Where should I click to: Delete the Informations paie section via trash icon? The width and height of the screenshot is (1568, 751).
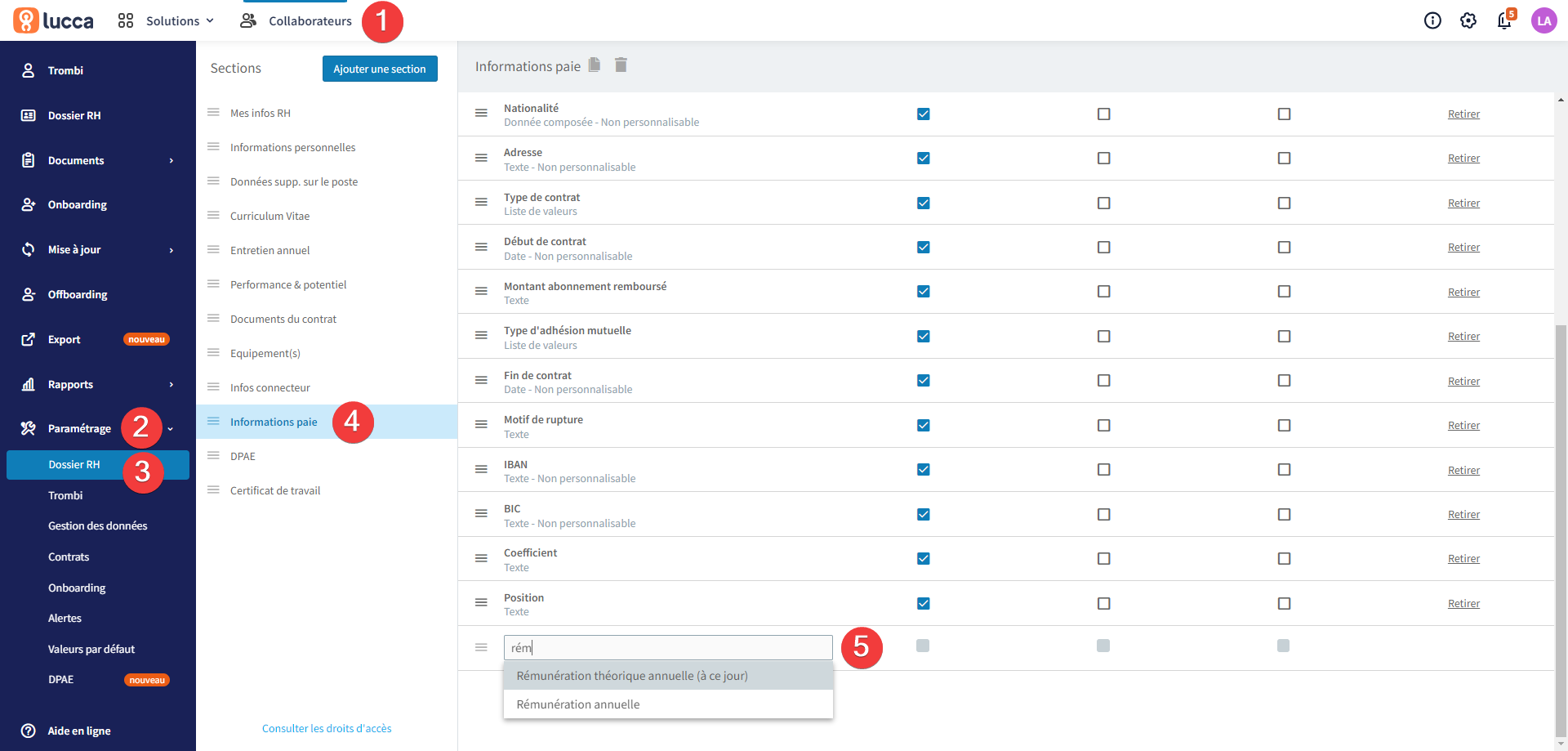click(621, 65)
